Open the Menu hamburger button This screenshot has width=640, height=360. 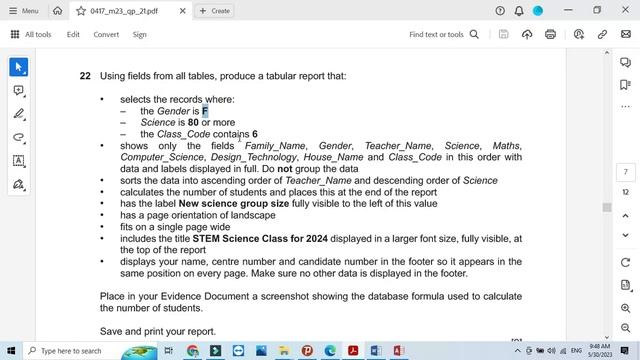pyautogui.click(x=24, y=11)
